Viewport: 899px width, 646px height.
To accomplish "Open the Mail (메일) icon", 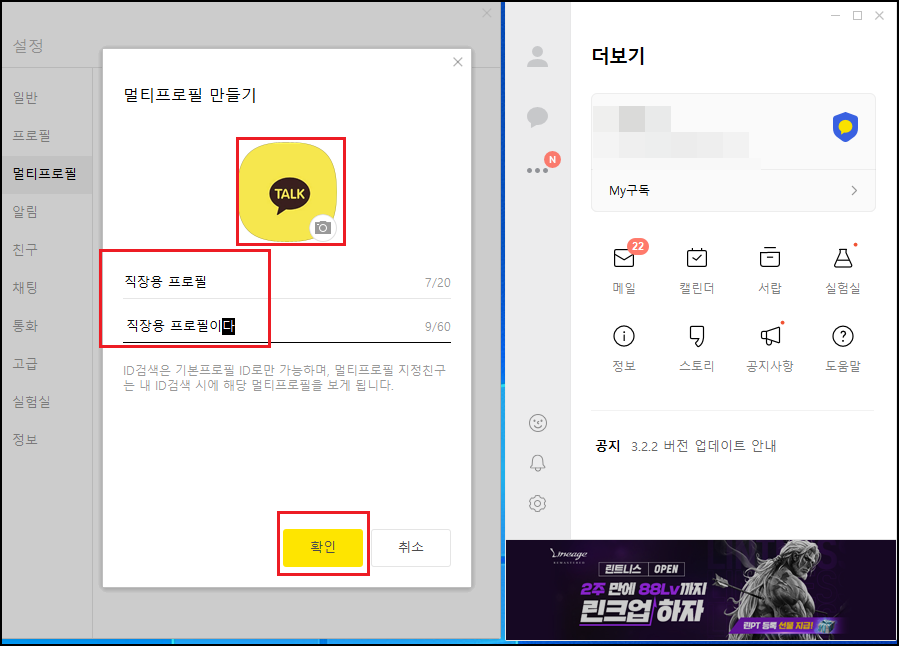I will point(624,258).
